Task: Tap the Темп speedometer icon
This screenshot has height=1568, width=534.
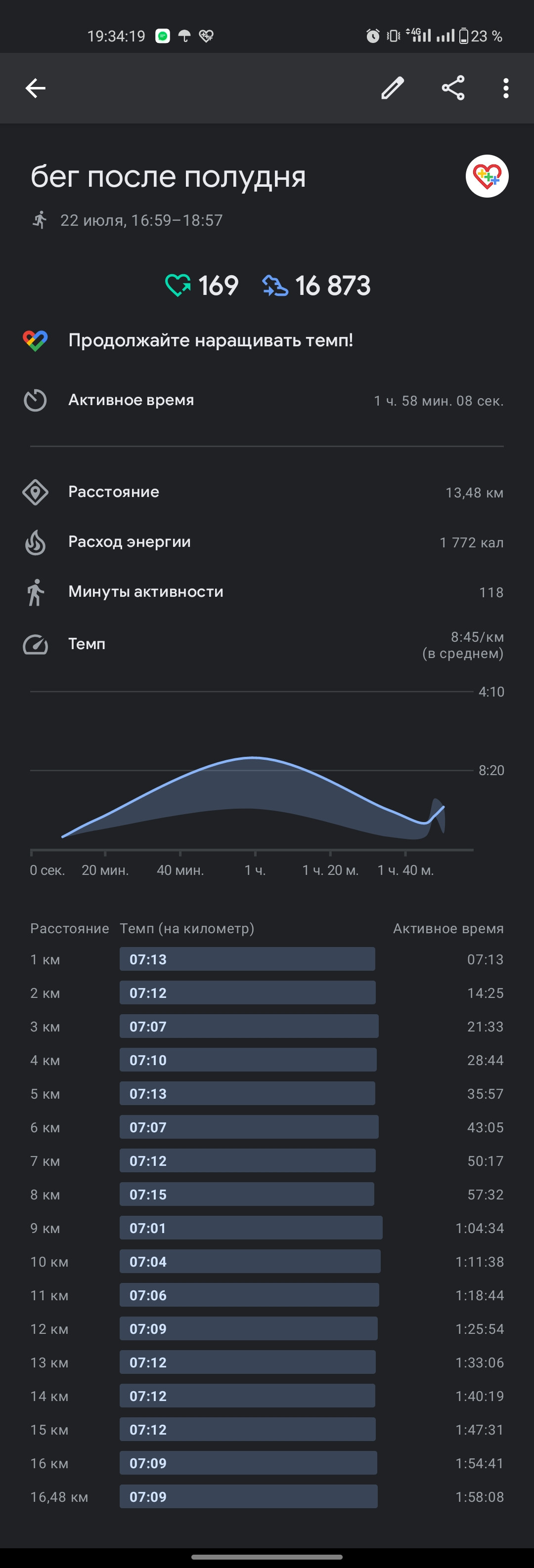Action: point(35,644)
